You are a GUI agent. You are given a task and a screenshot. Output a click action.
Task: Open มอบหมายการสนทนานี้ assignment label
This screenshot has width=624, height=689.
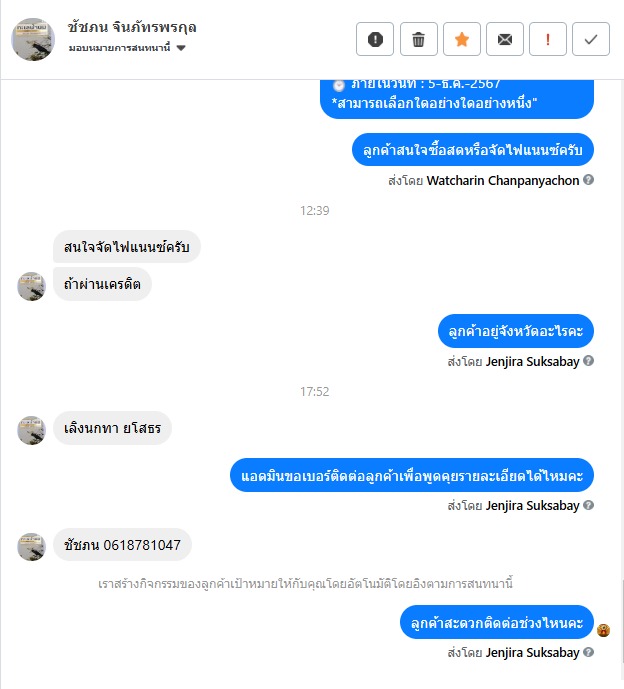click(x=120, y=47)
